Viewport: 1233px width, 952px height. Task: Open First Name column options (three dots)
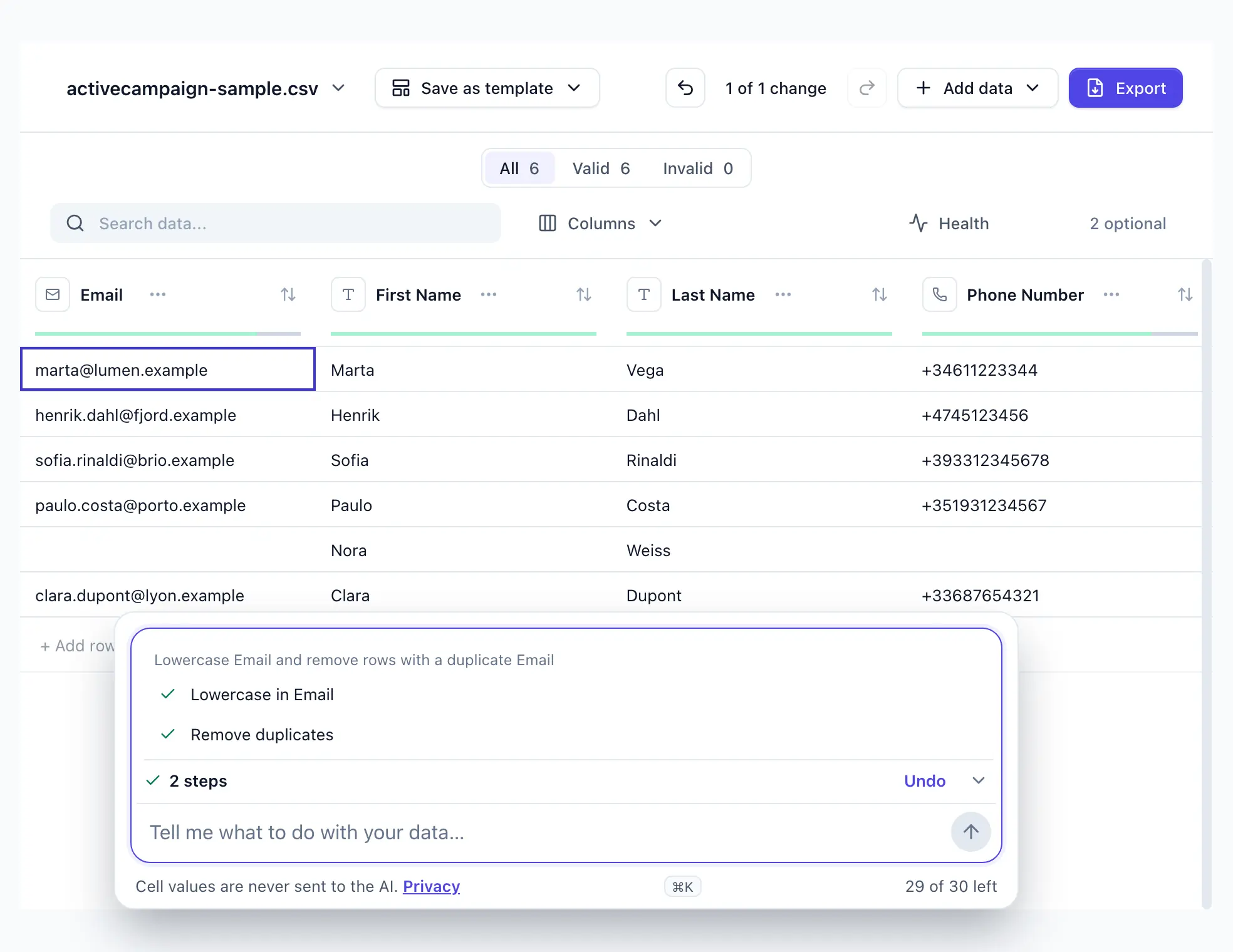pyautogui.click(x=489, y=294)
